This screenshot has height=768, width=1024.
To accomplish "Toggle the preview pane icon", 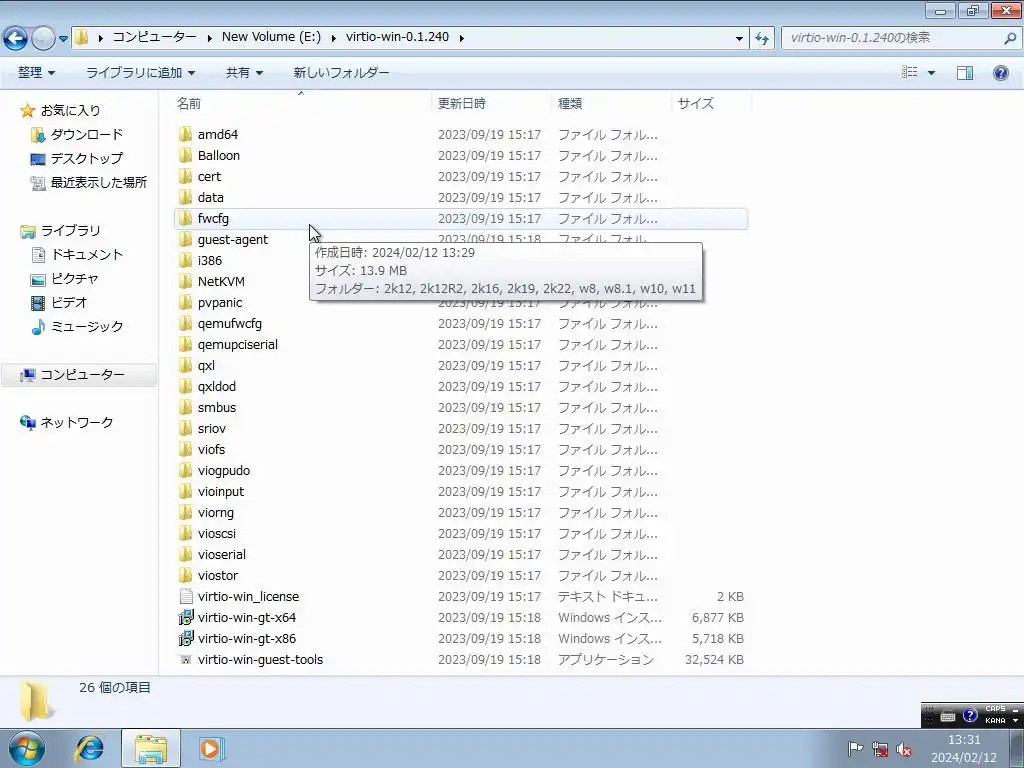I will tap(965, 72).
